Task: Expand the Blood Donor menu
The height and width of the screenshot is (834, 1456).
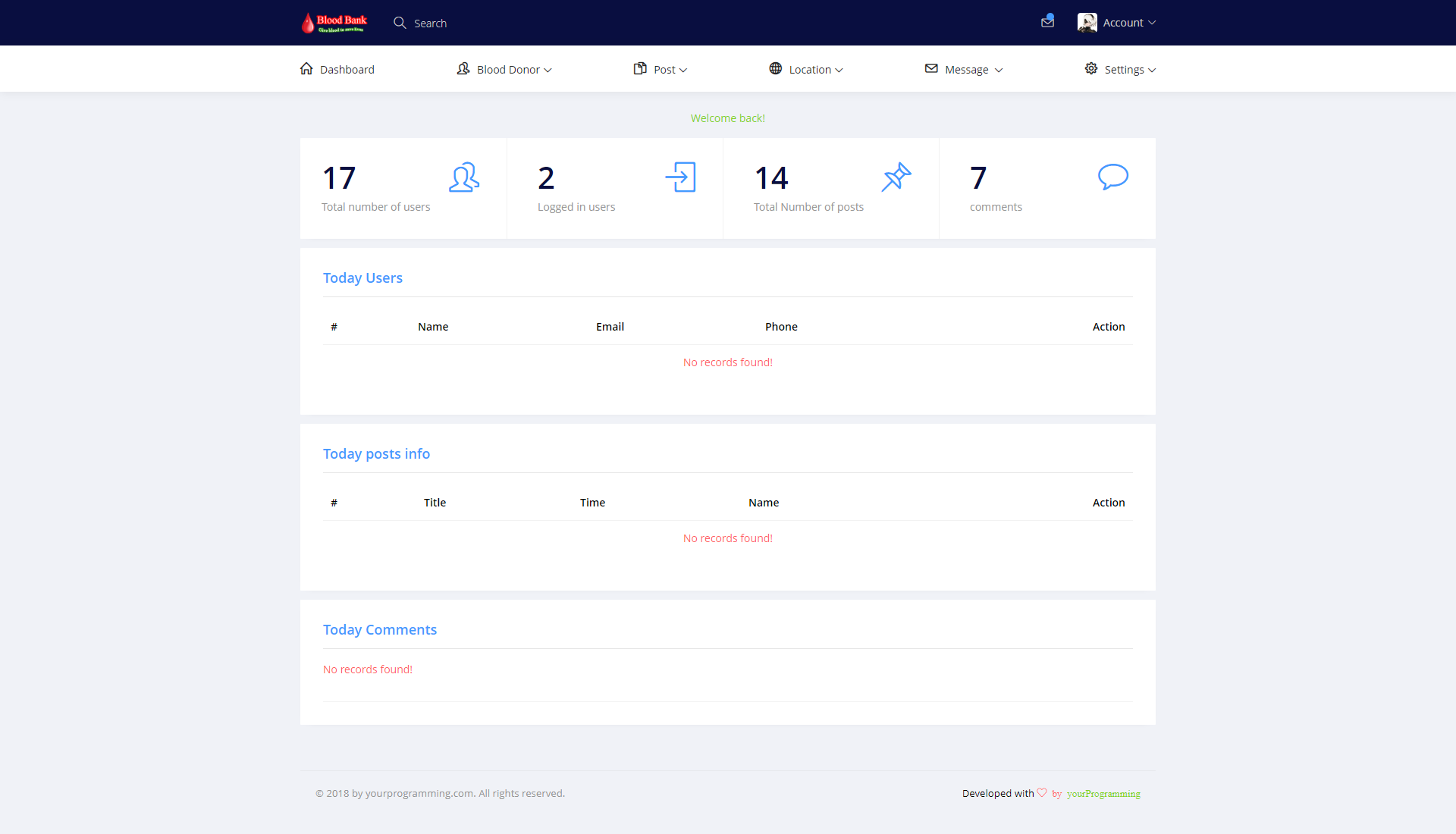Action: [x=508, y=70]
